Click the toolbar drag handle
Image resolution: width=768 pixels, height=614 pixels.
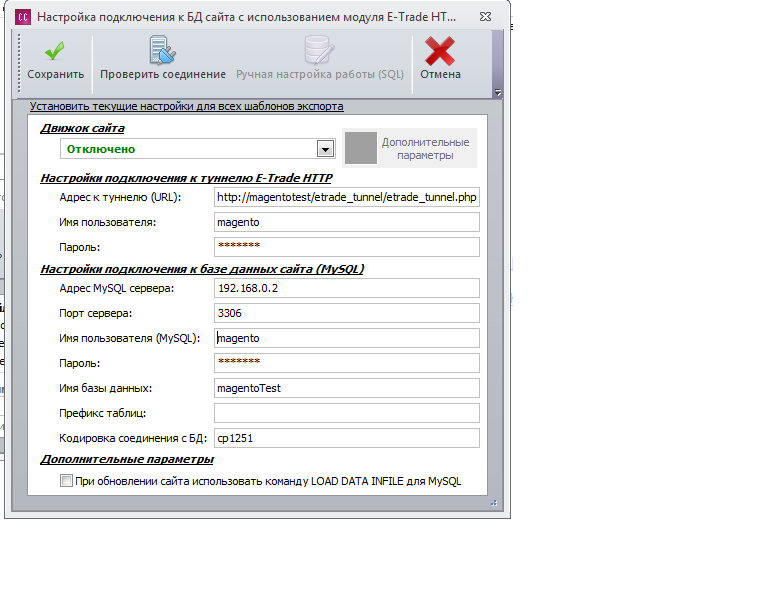(x=19, y=63)
